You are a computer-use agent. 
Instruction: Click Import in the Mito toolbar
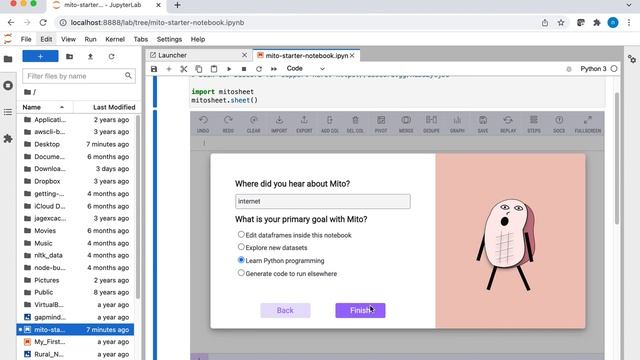(x=279, y=124)
